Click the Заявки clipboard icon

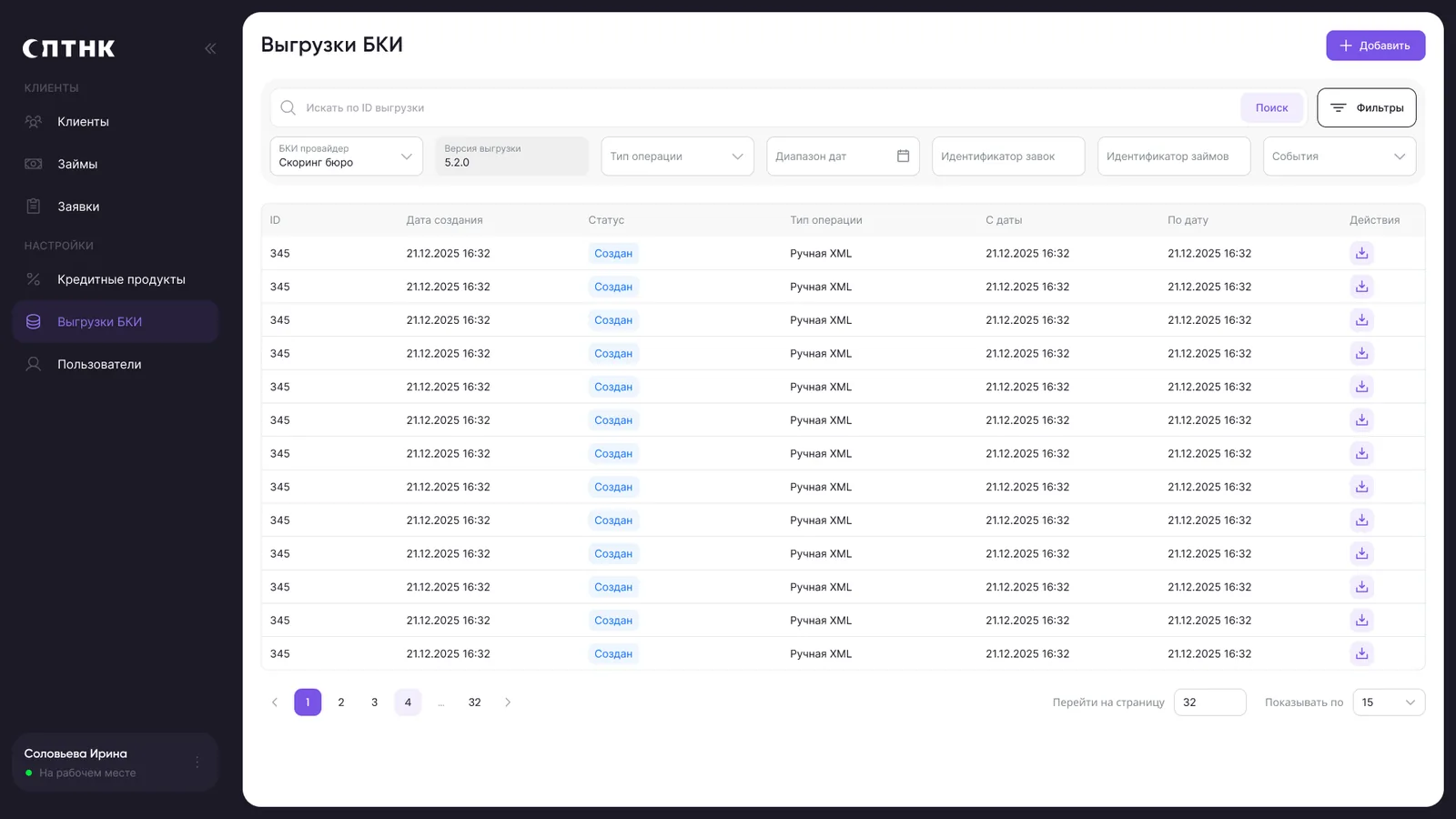click(x=34, y=207)
